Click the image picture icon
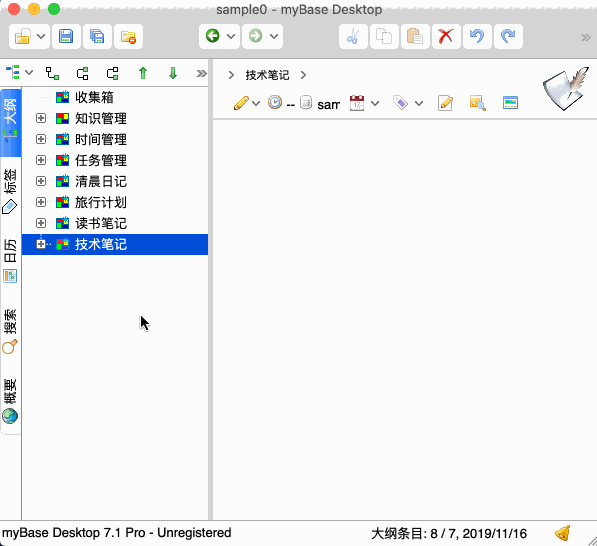This screenshot has width=597, height=546. click(x=510, y=103)
